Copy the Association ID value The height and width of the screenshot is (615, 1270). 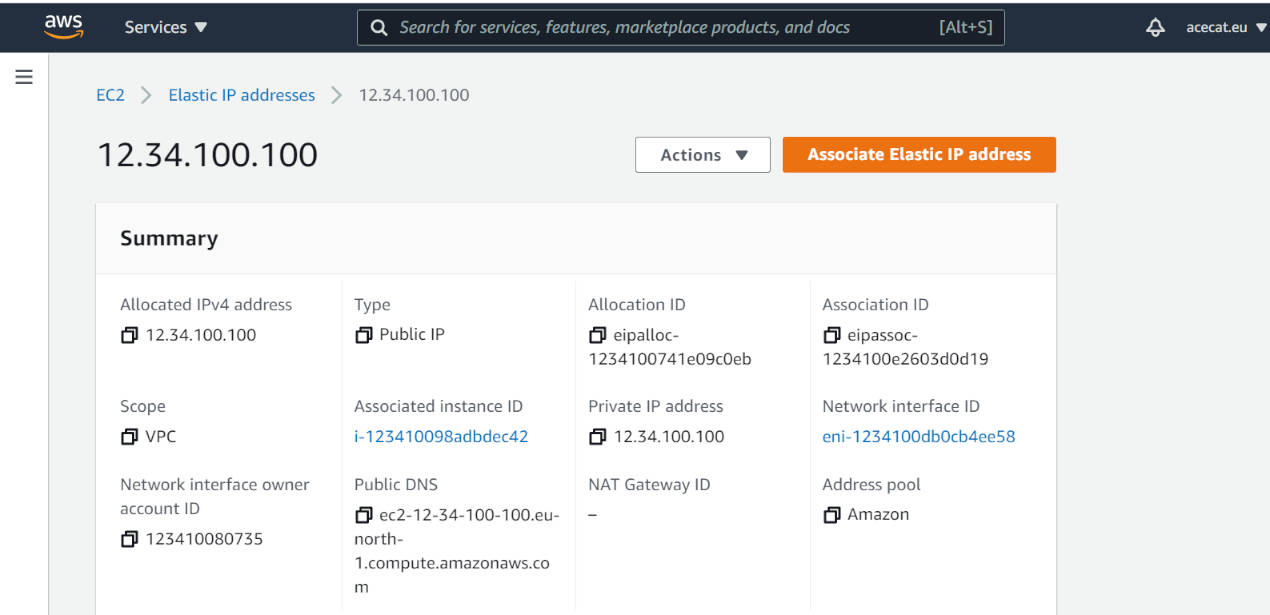tap(831, 335)
